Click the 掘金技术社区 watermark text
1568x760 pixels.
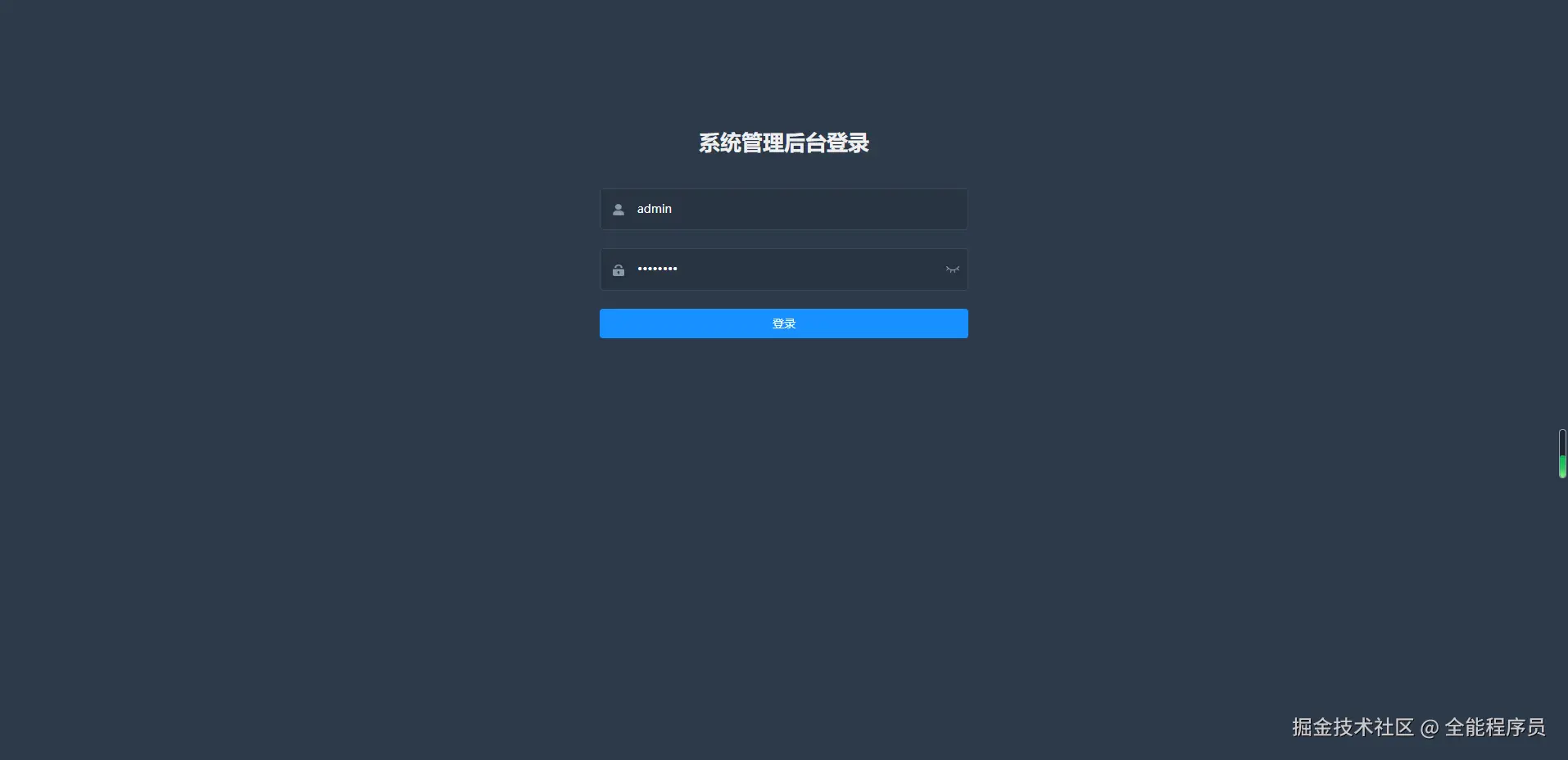pyautogui.click(x=1353, y=727)
